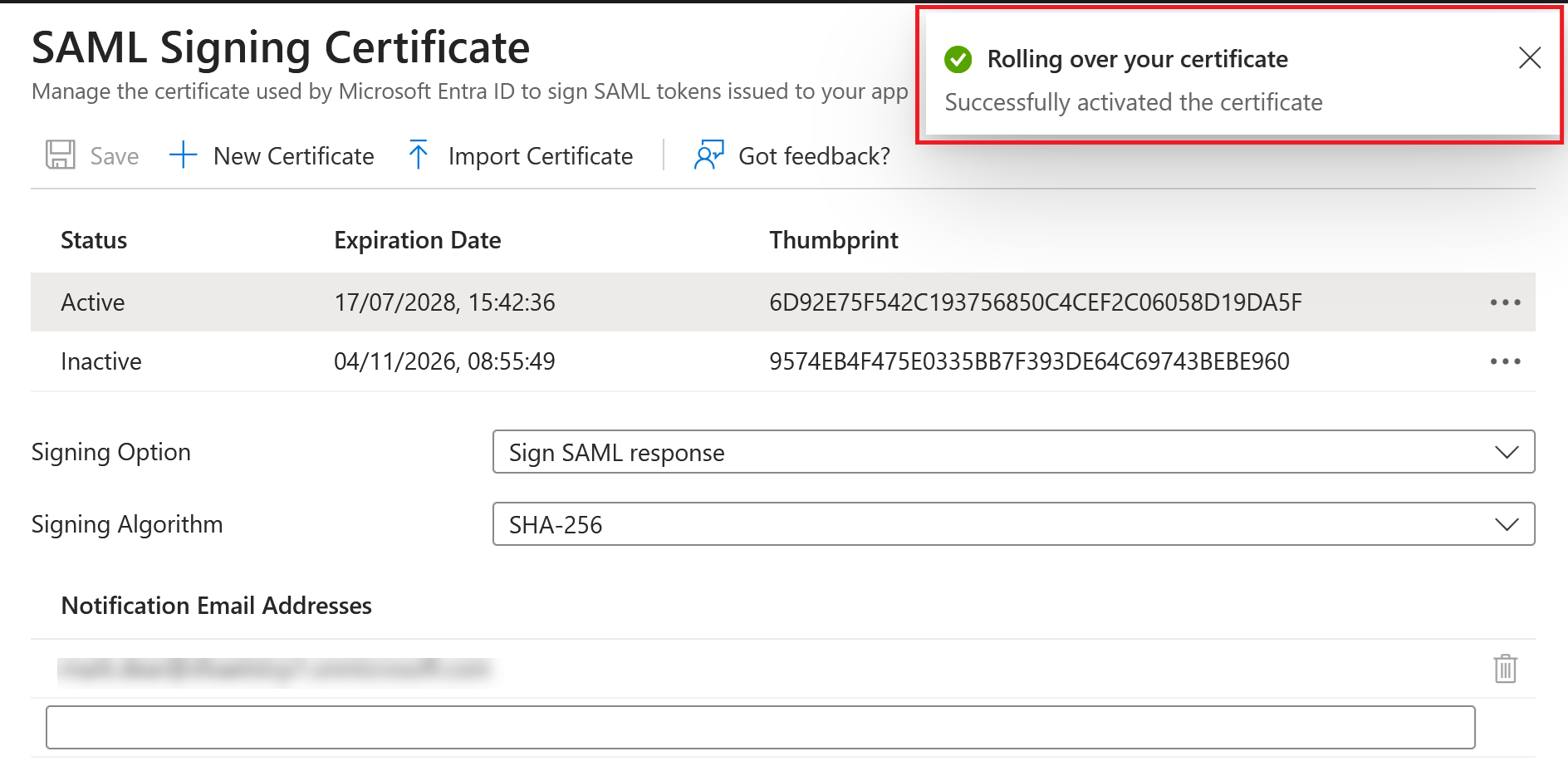Dismiss the certificate rollover notification
Screen dimensions: 1568x766
coord(1529,58)
